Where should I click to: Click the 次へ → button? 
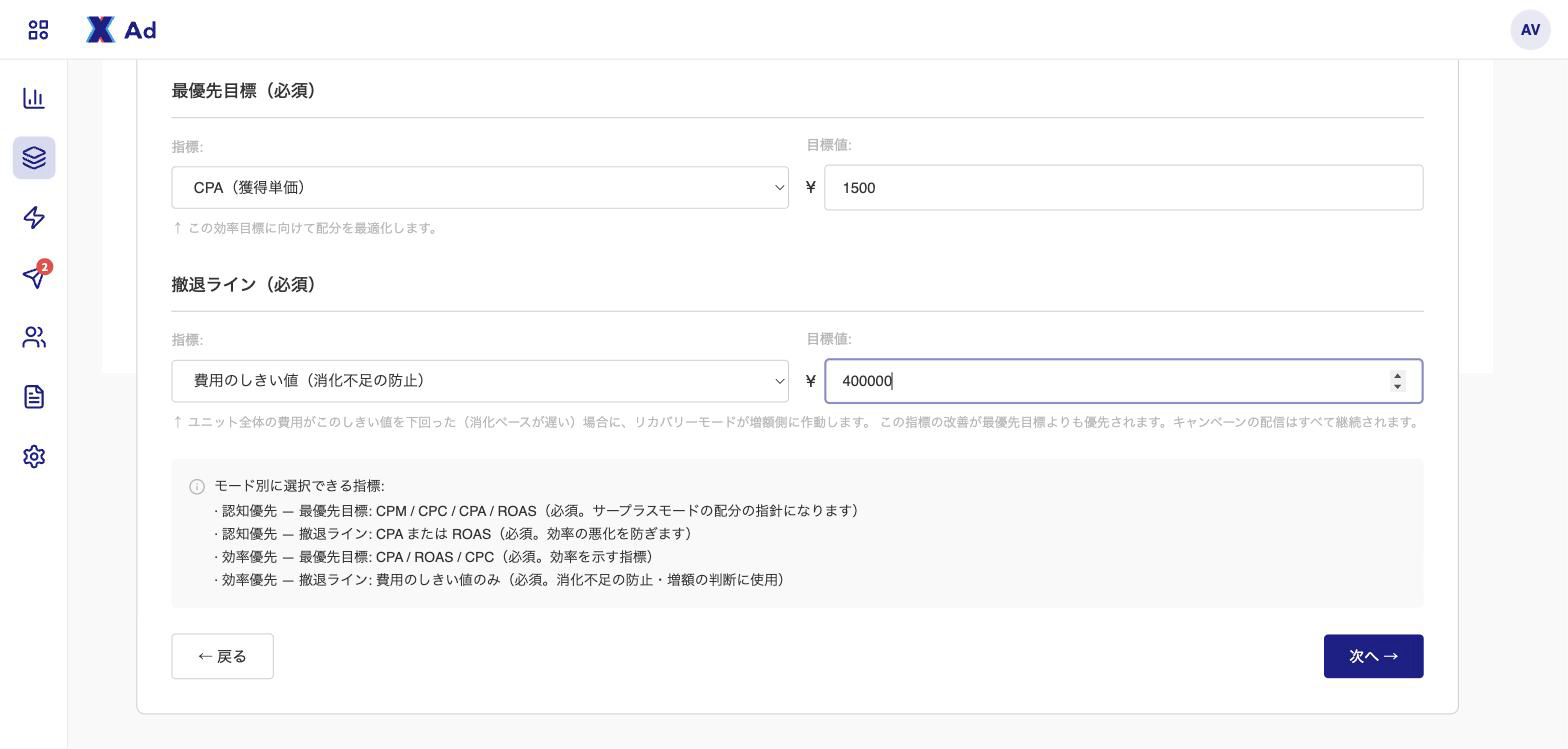point(1373,656)
